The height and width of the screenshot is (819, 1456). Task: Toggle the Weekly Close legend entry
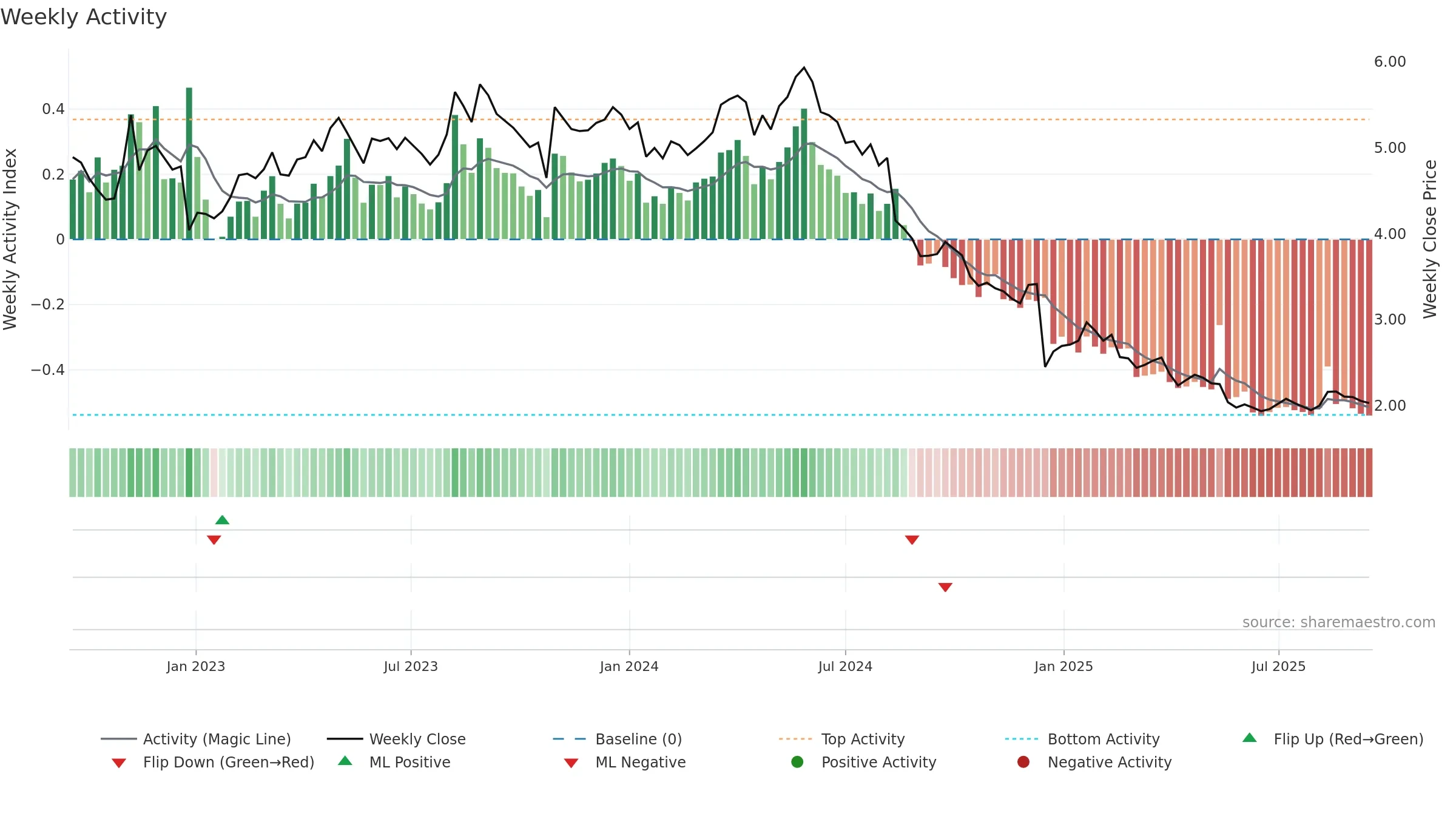click(x=396, y=739)
